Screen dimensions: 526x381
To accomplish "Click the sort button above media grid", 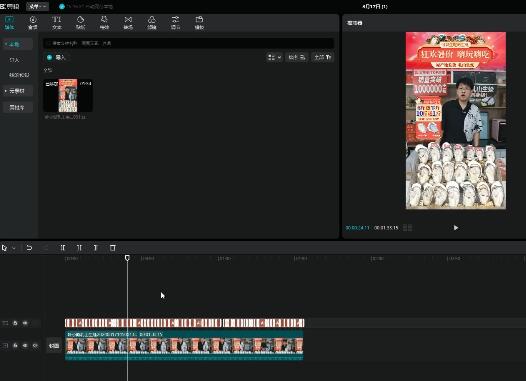I will 297,57.
